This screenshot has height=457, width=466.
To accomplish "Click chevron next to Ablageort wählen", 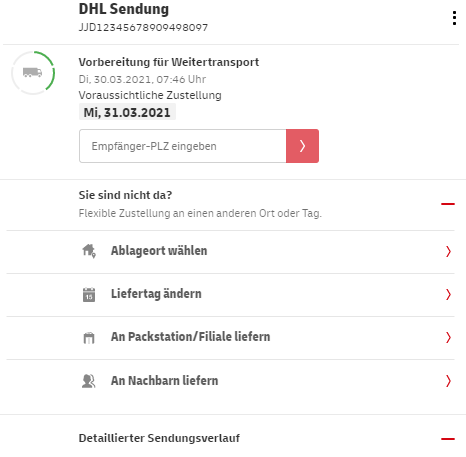I will pyautogui.click(x=448, y=251).
